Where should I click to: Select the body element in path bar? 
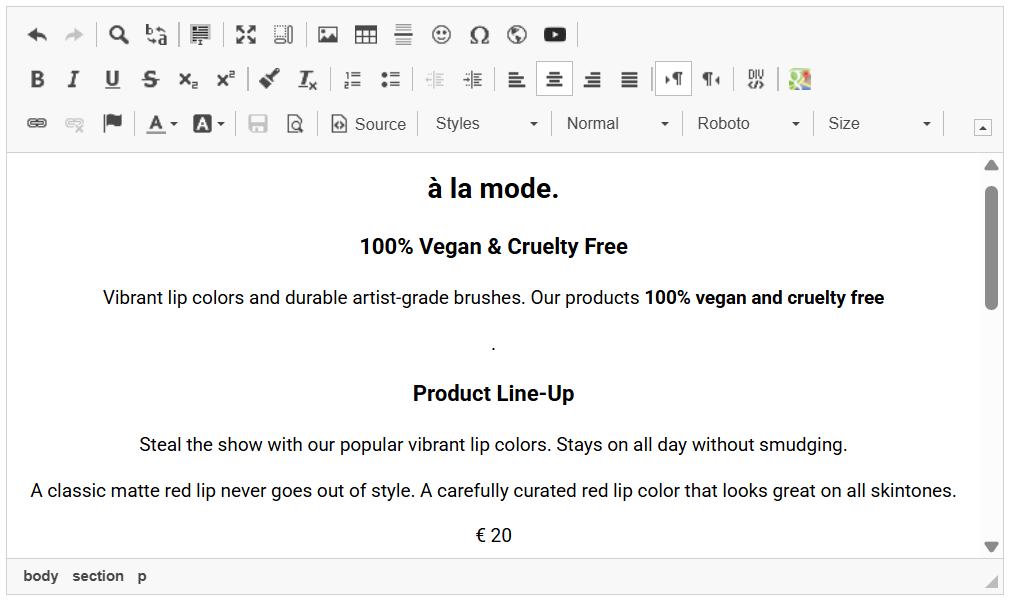(41, 576)
